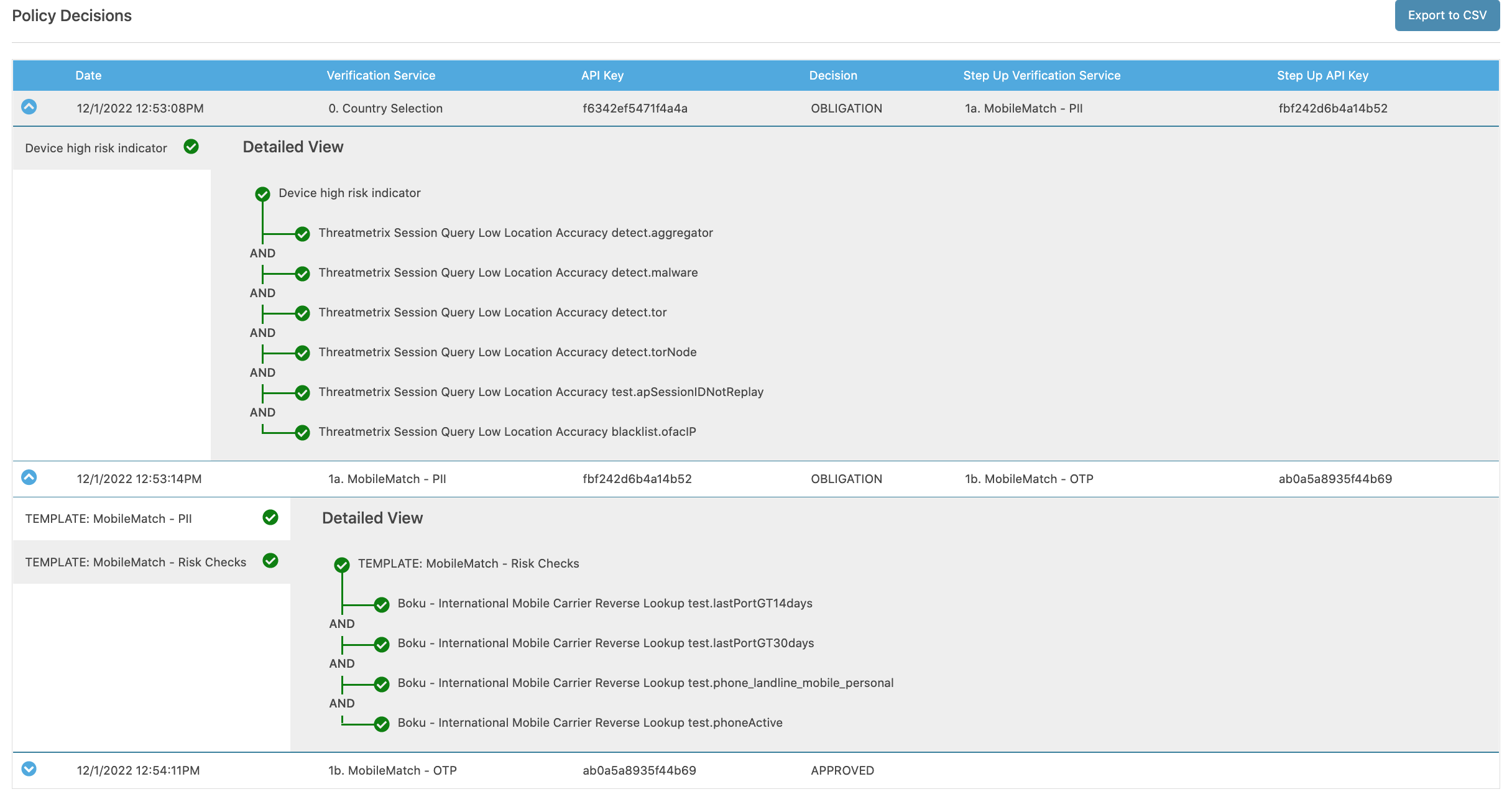Click API key ab0a5a8935f44b69 in 12:54:11PM row
Viewport: 1512px width, 802px height.
coord(639,770)
